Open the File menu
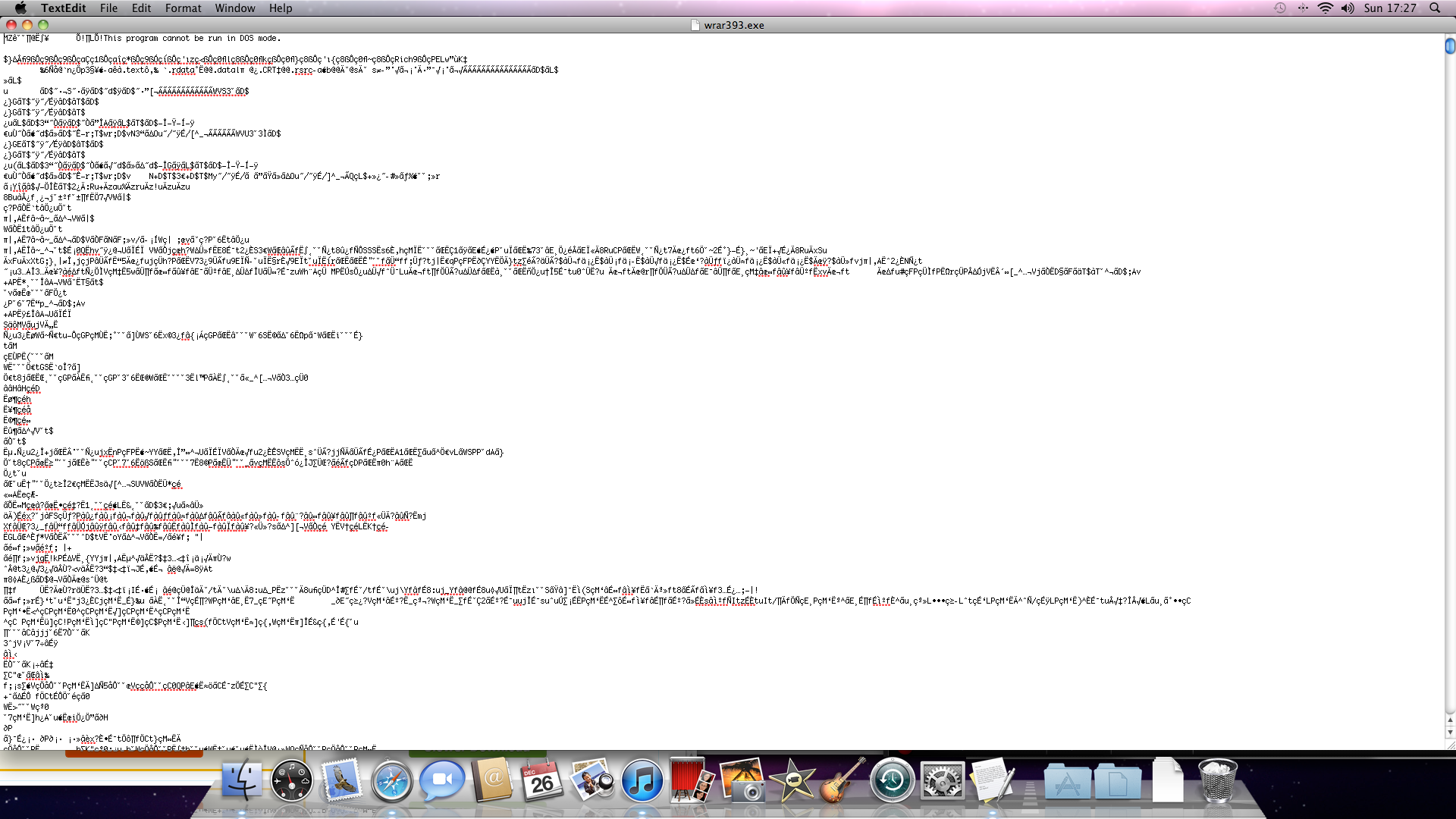The width and height of the screenshot is (1456, 819). point(108,8)
